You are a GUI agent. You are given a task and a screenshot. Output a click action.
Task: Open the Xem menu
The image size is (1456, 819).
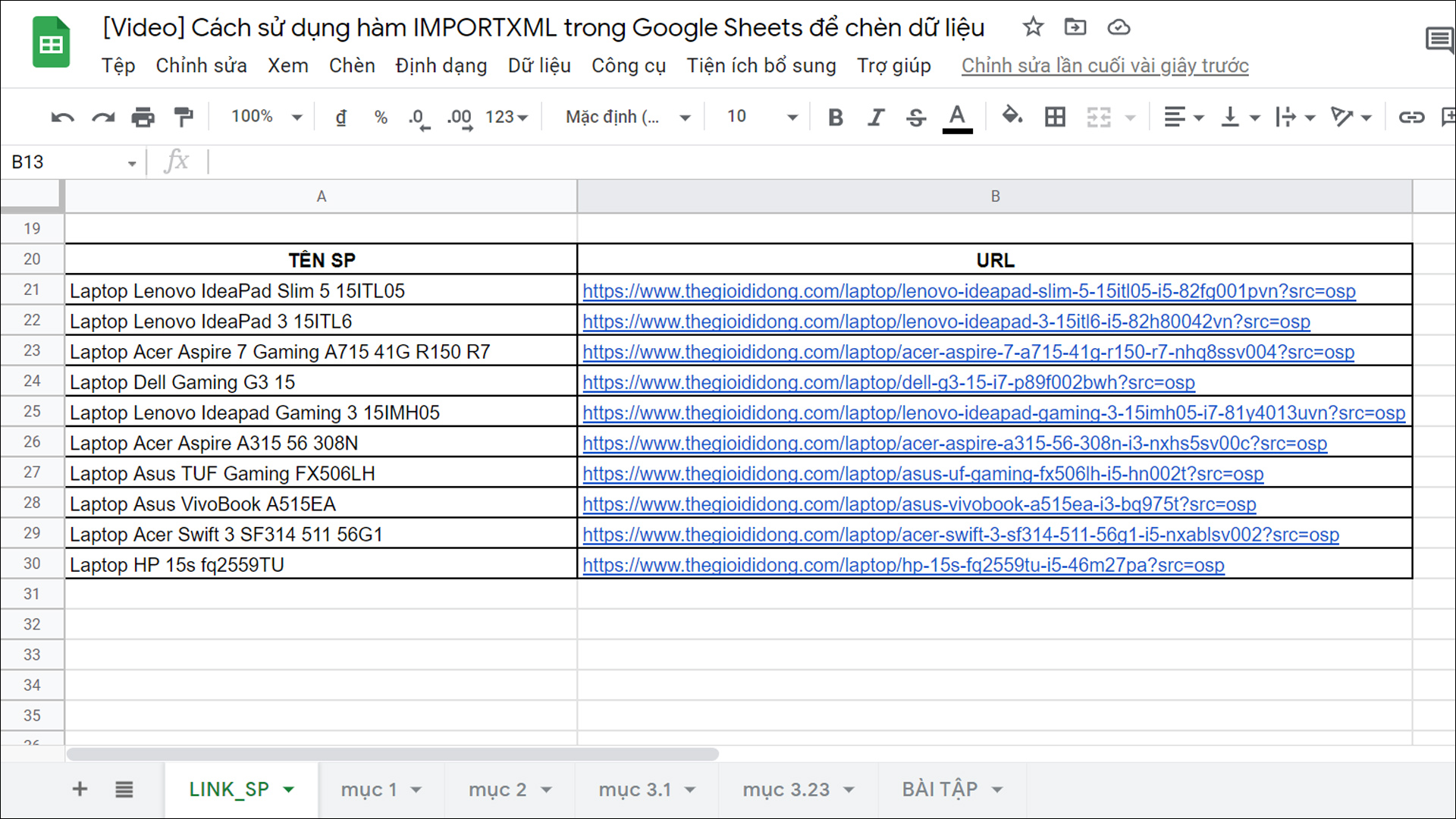coord(287,66)
